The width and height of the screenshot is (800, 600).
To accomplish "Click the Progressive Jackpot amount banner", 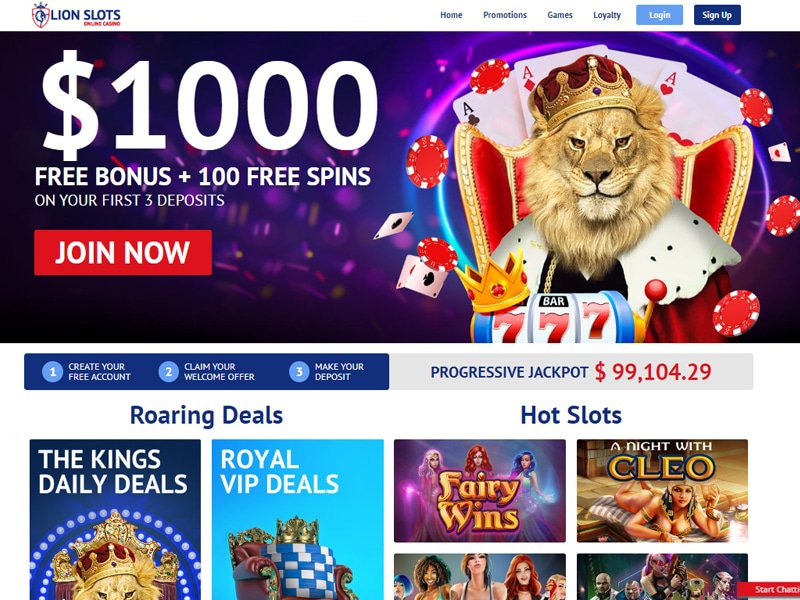I will click(x=571, y=372).
